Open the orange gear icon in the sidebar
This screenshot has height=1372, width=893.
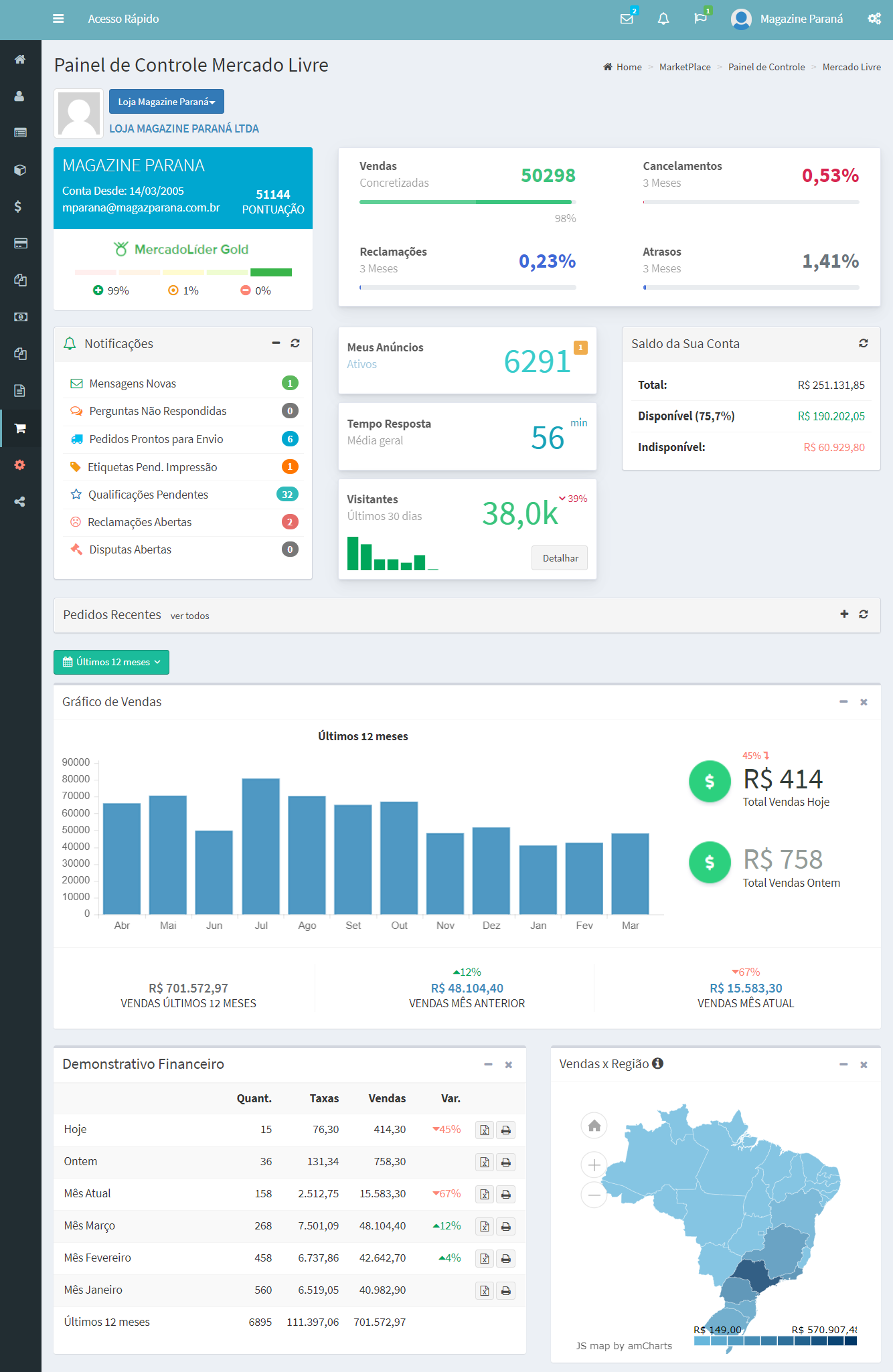pos(20,465)
